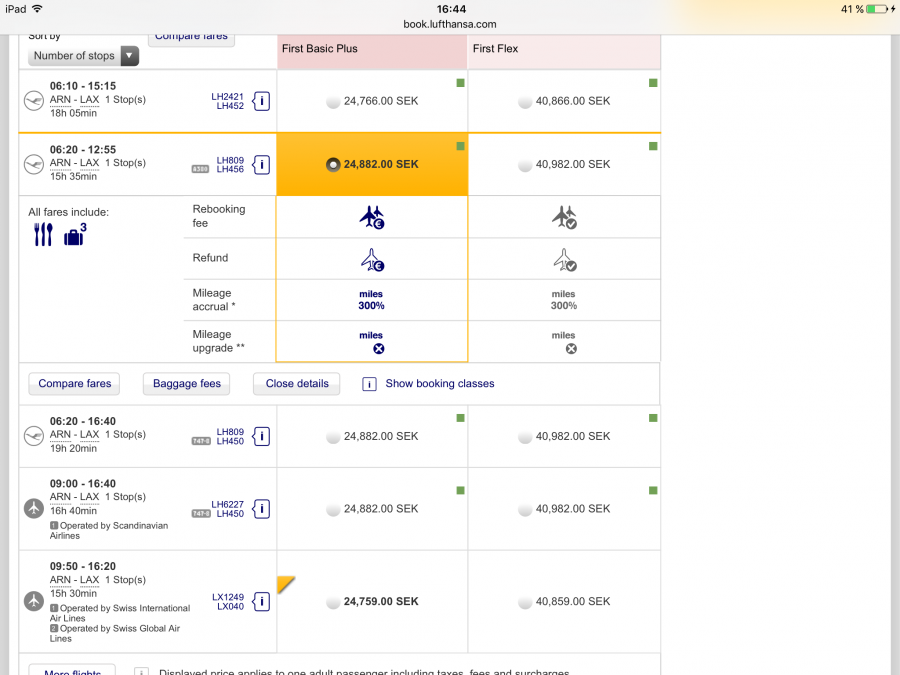Click First Basic Plus refund icon
The height and width of the screenshot is (675, 900).
[372, 259]
